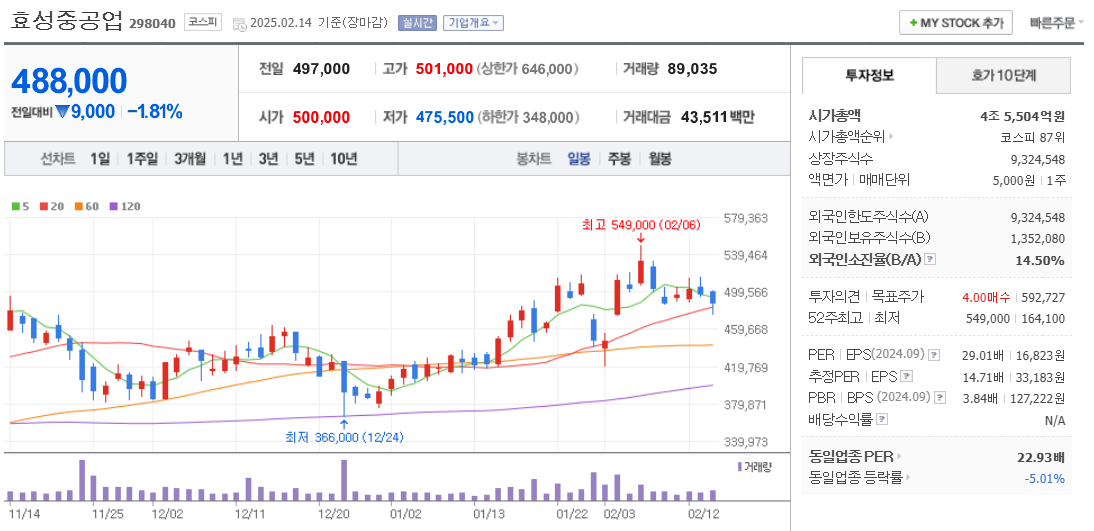
Task: Click the 22.93배 sector PER value
Action: pyautogui.click(x=1041, y=458)
